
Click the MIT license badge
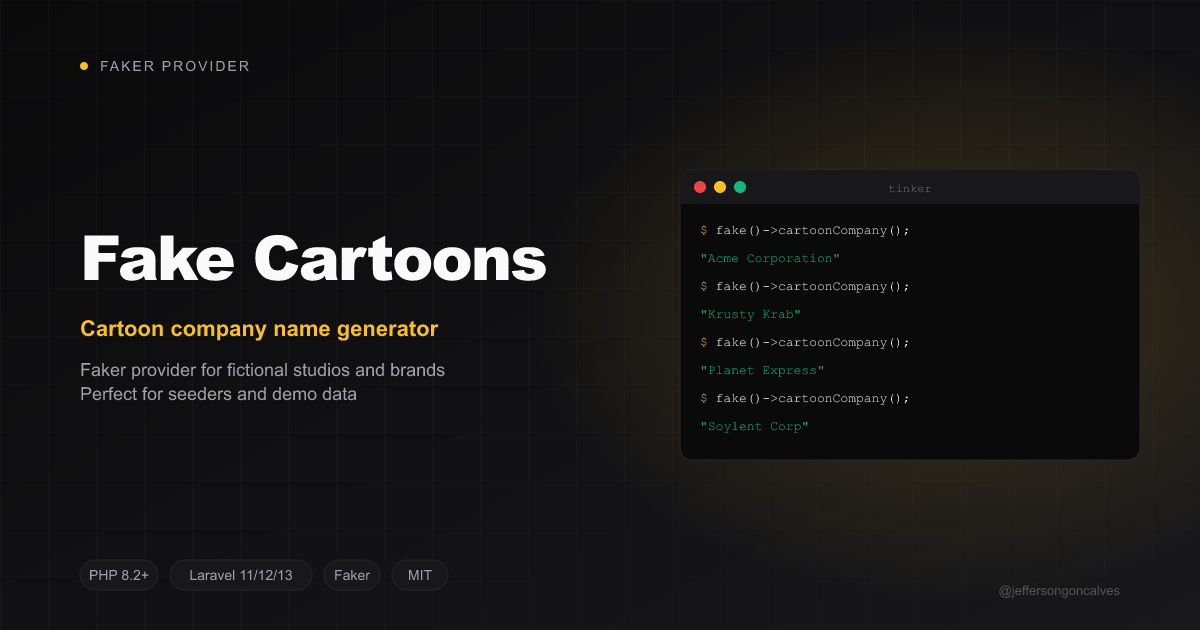tap(420, 575)
